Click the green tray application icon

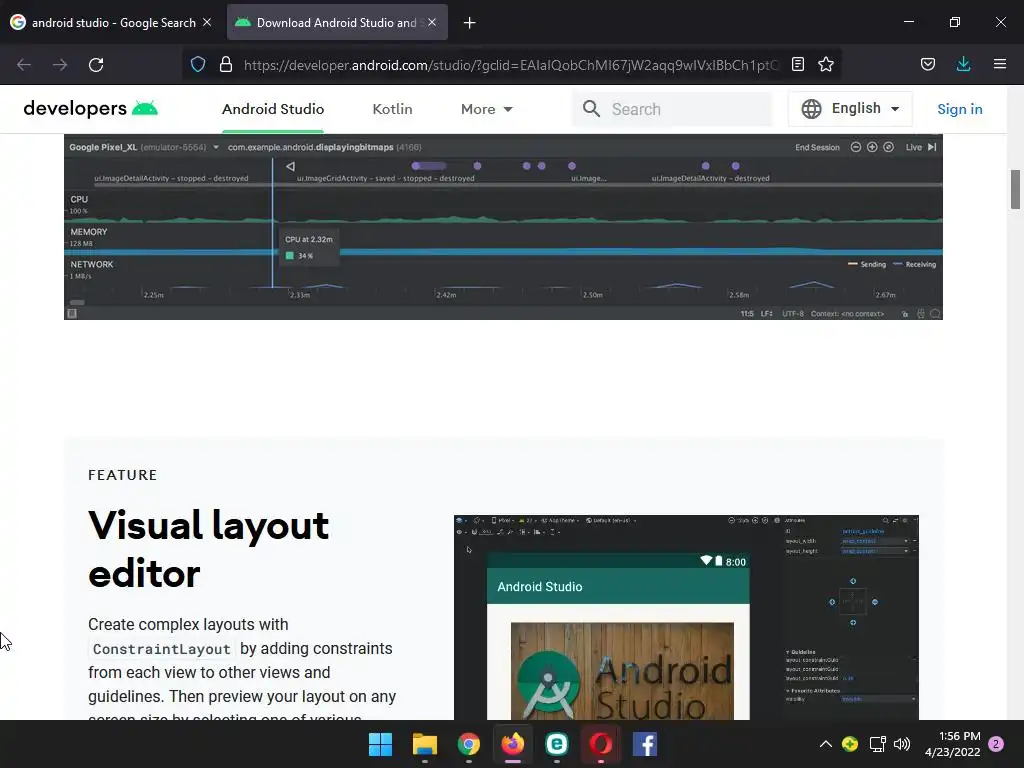pyautogui.click(x=850, y=744)
